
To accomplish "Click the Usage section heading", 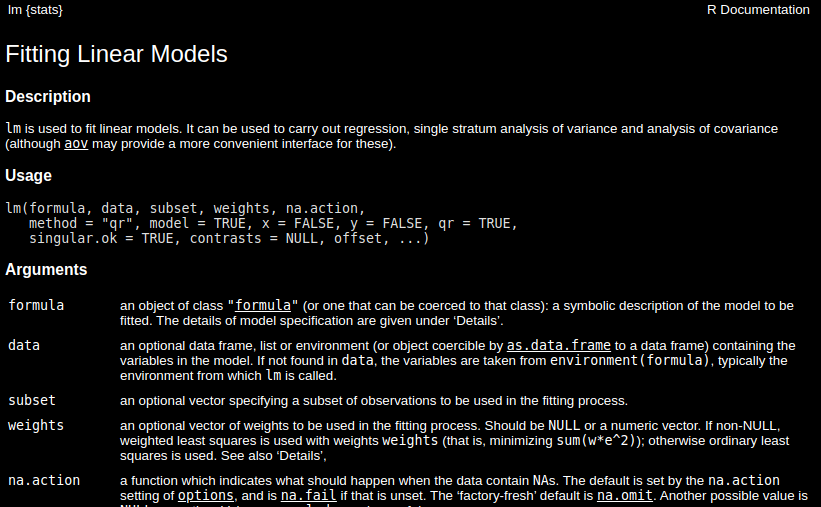I will click(x=28, y=175).
